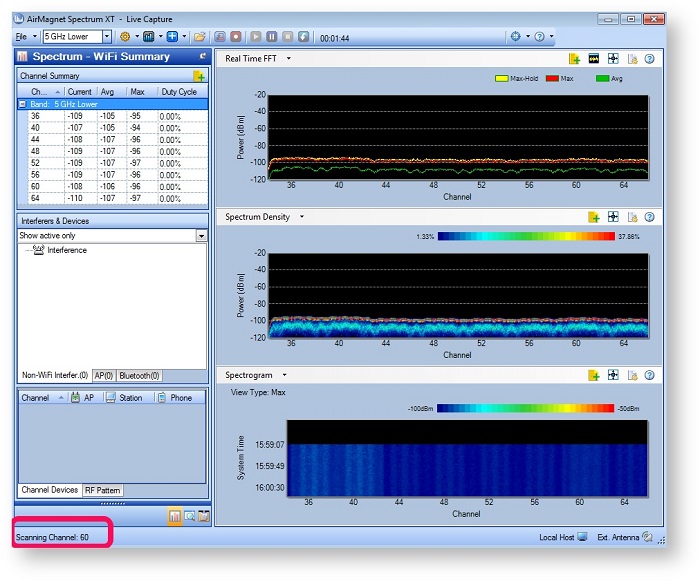The image size is (700, 581).
Task: Open the 5 GHz Lower band dropdown
Action: pyautogui.click(x=106, y=37)
